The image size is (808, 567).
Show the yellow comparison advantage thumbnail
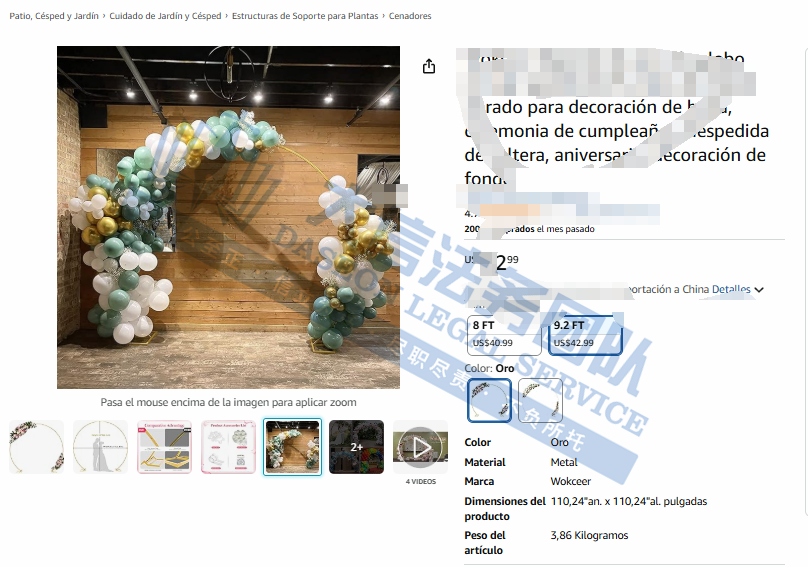point(164,446)
